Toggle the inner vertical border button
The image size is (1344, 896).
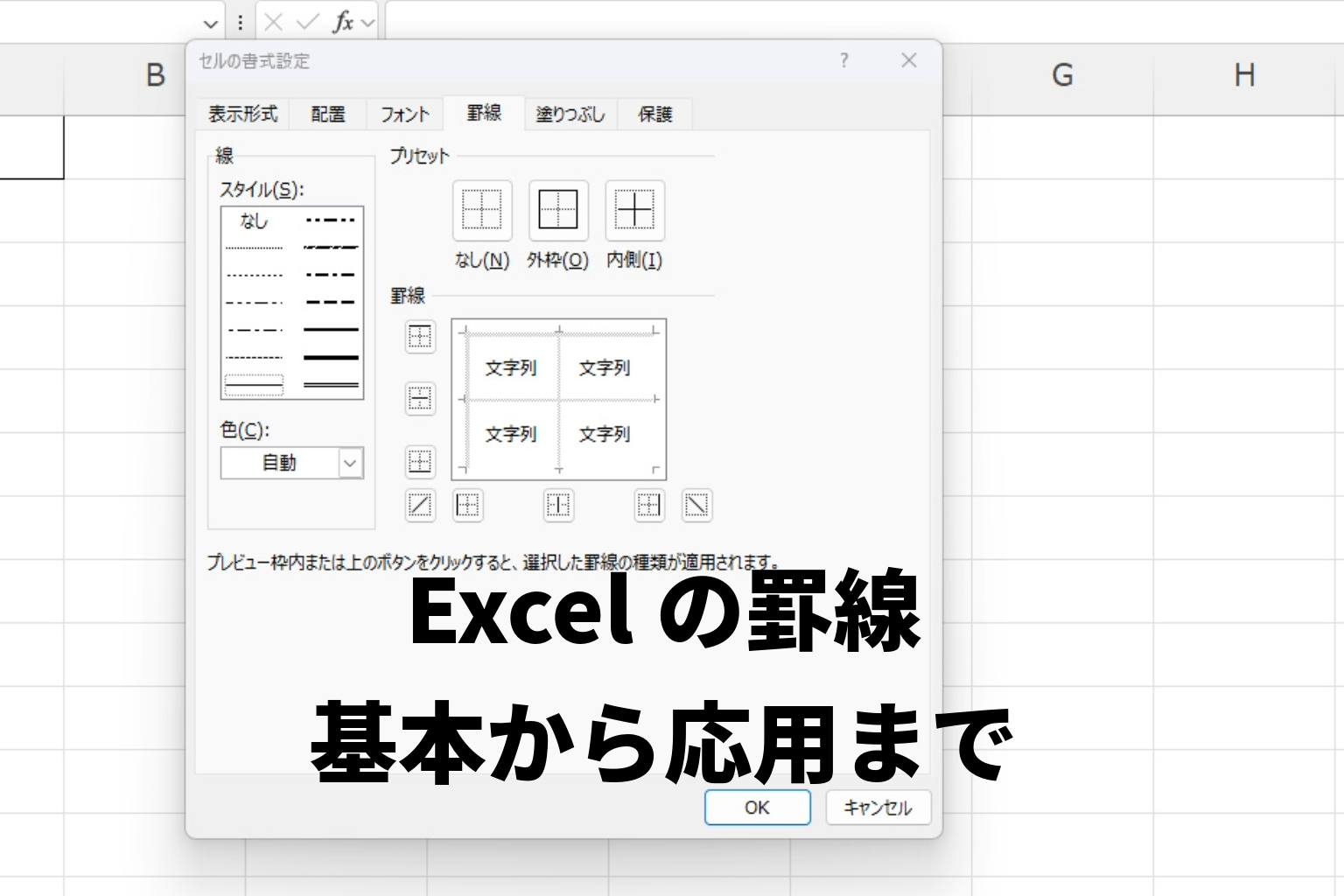point(558,505)
